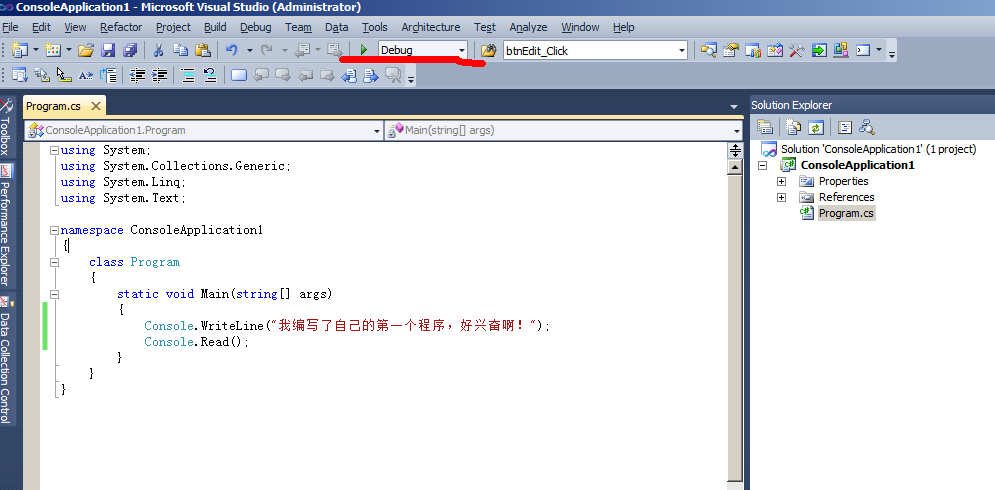Open the Toolbox hammer and wrench icon
Screen dimensions: 995x490
(796, 50)
